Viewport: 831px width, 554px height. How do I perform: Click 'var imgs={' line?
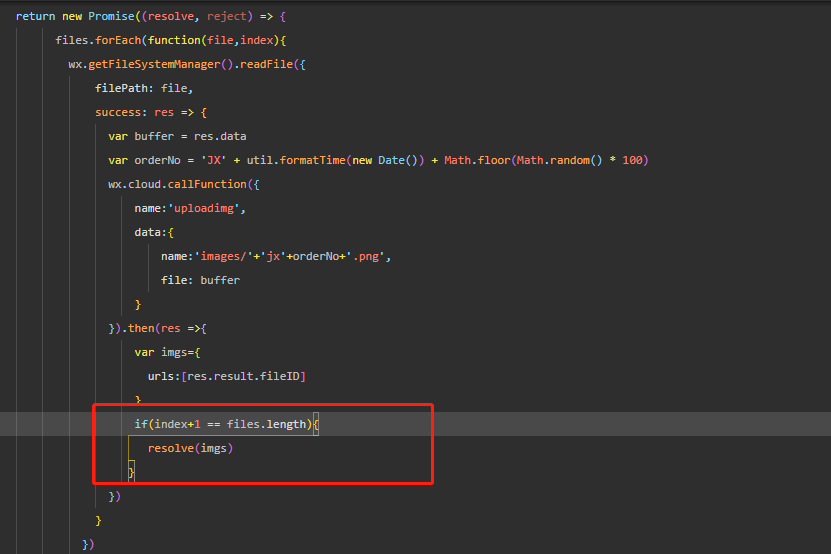pos(167,353)
